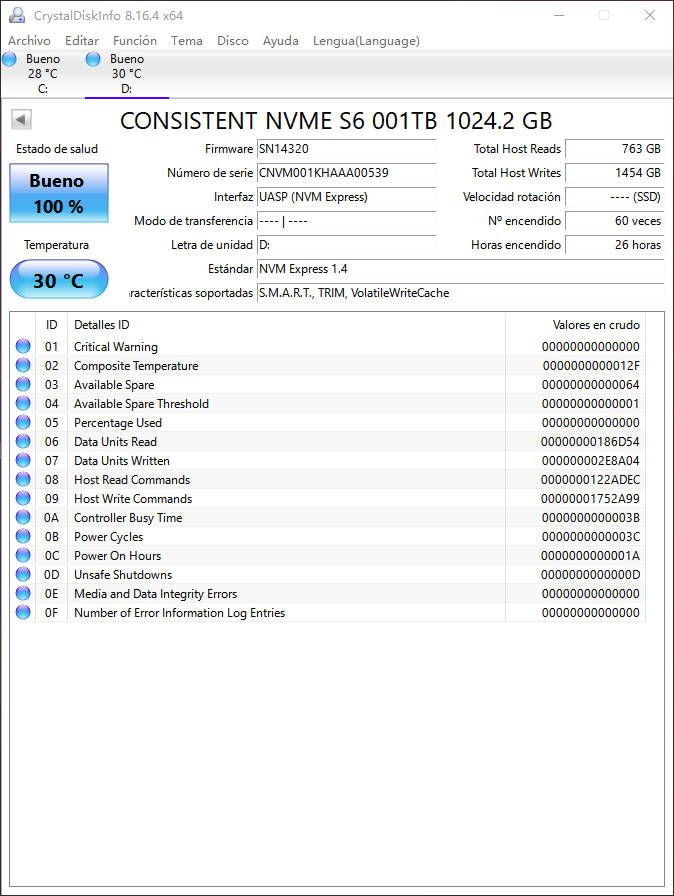Select the C: drive status orb
Viewport: 674px width, 896px height.
tap(9, 58)
